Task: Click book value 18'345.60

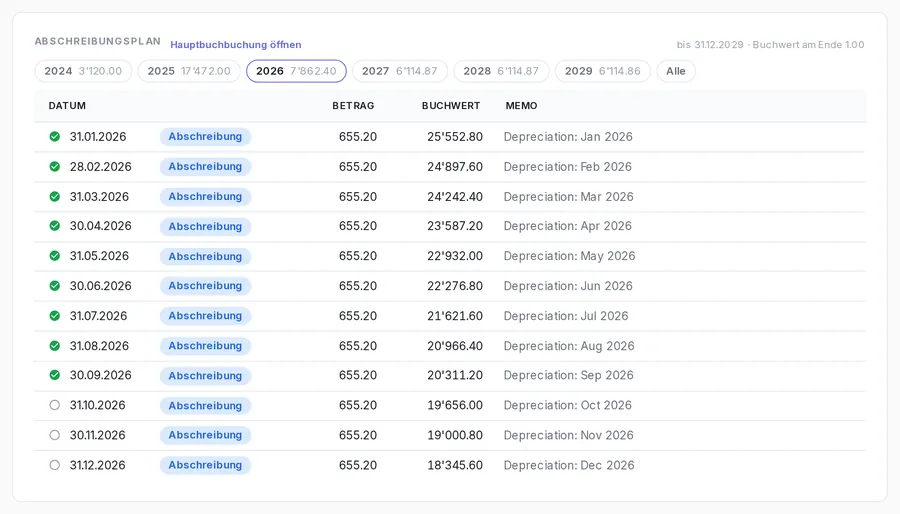Action: coord(455,465)
